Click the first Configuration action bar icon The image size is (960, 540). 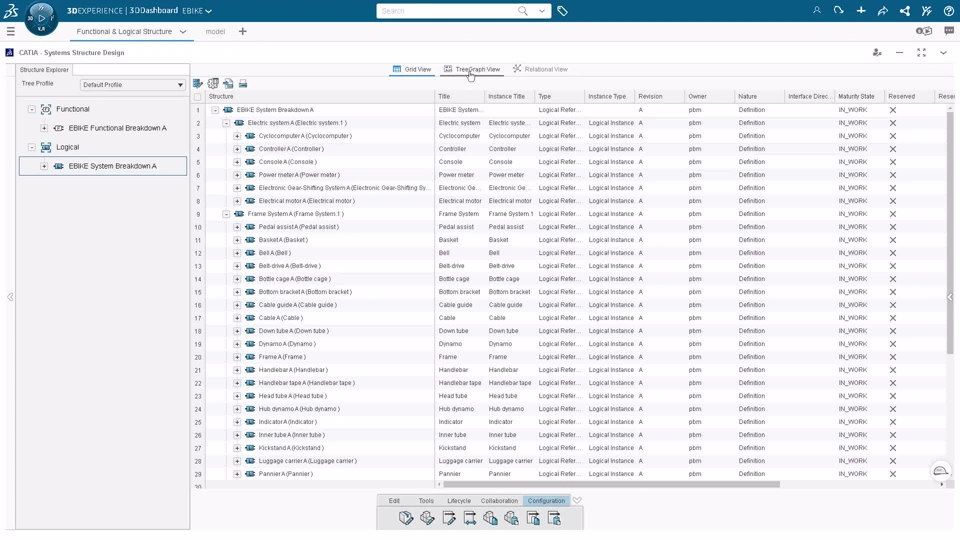click(x=406, y=519)
